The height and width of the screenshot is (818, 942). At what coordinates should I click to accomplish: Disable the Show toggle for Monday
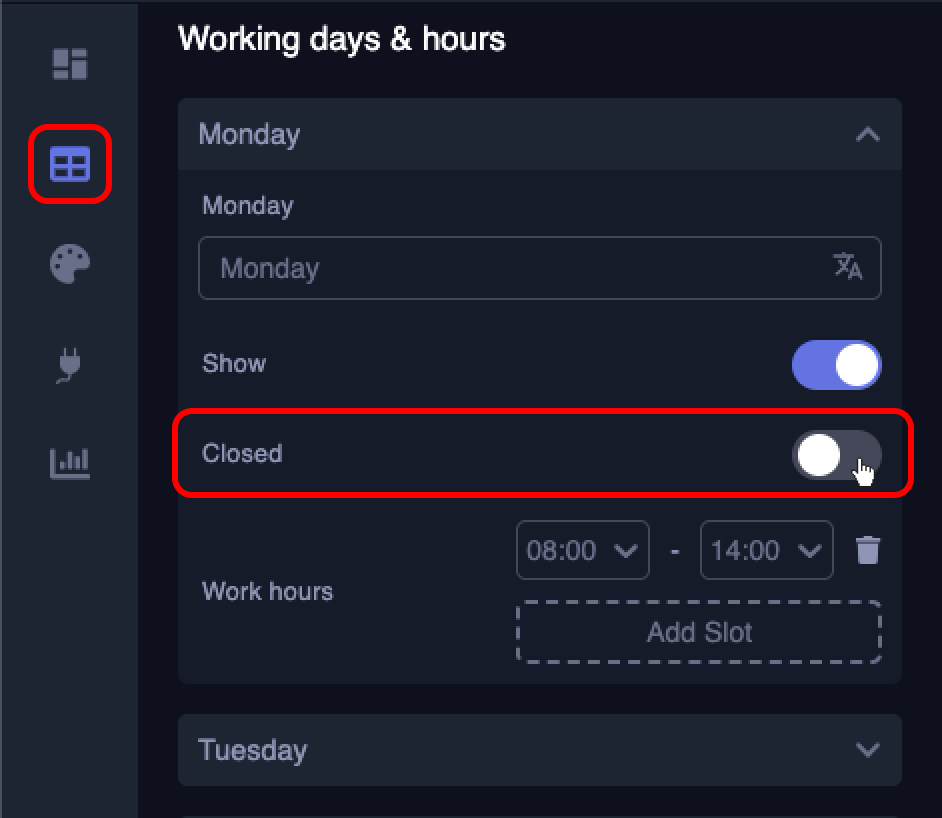click(837, 364)
